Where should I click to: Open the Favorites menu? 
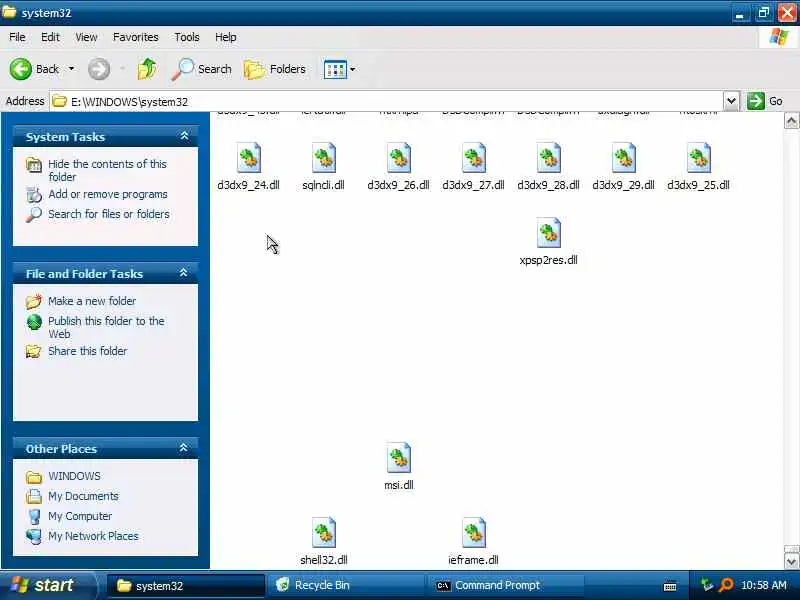pyautogui.click(x=136, y=37)
